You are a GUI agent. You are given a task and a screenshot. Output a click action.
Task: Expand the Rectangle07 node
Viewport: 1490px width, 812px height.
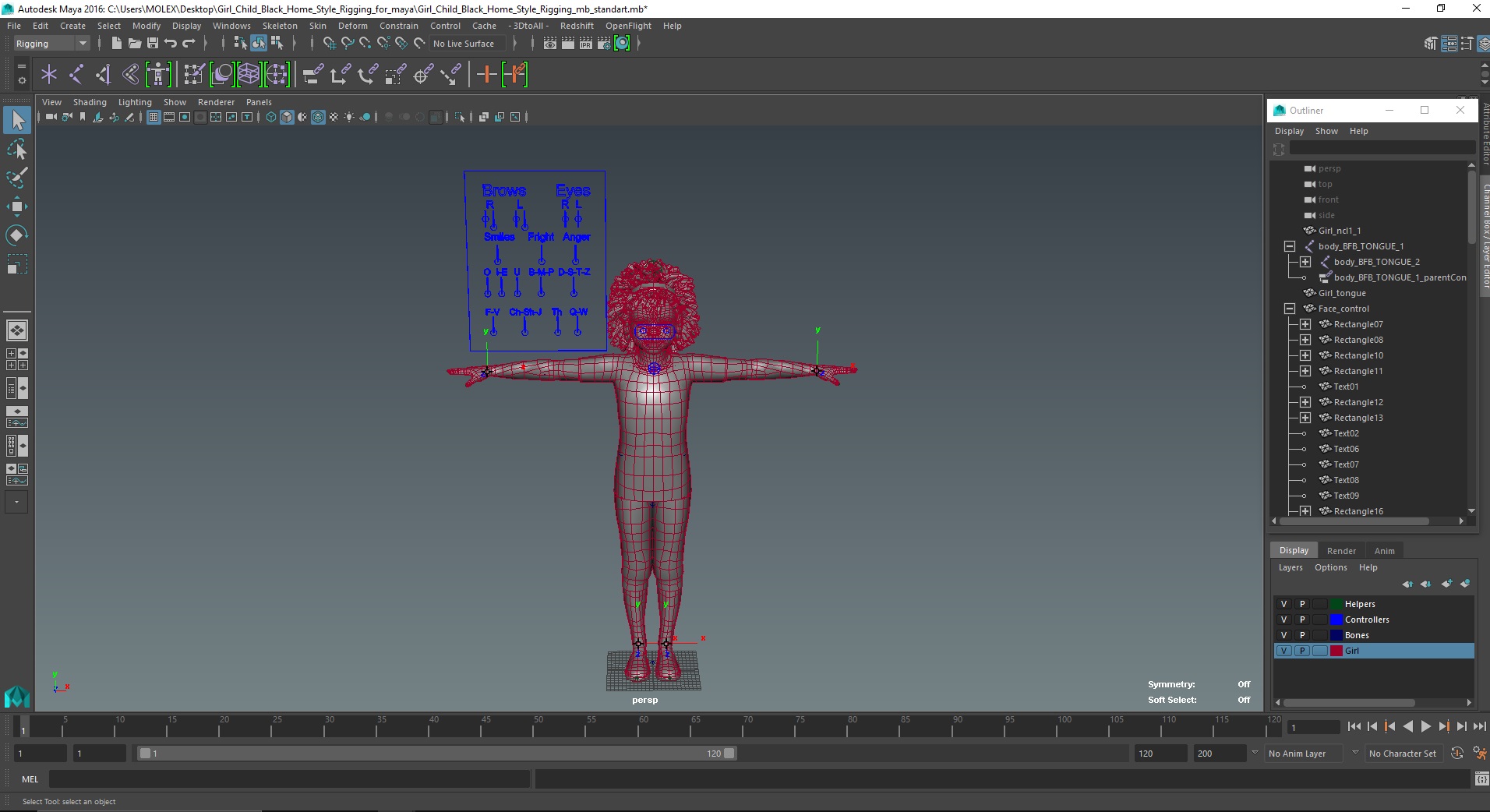coord(1305,324)
